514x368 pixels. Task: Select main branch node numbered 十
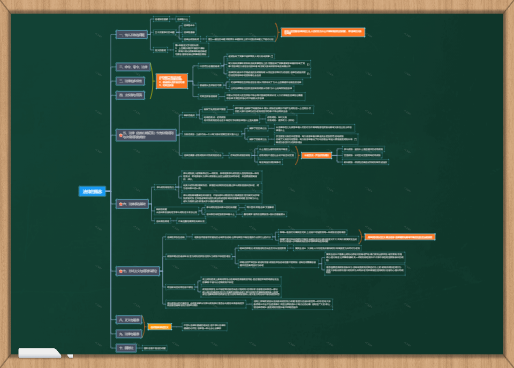click(126, 348)
